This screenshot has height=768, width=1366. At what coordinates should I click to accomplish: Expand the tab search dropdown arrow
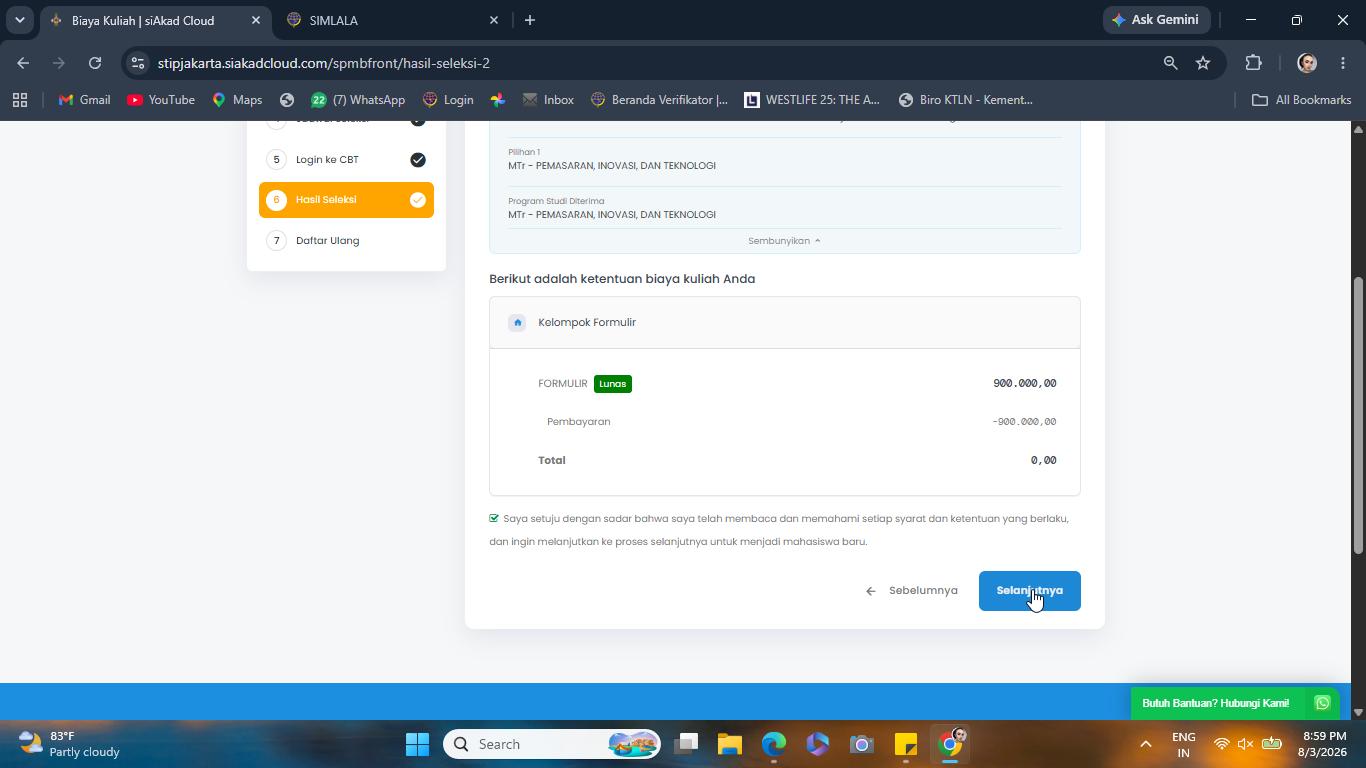19,20
